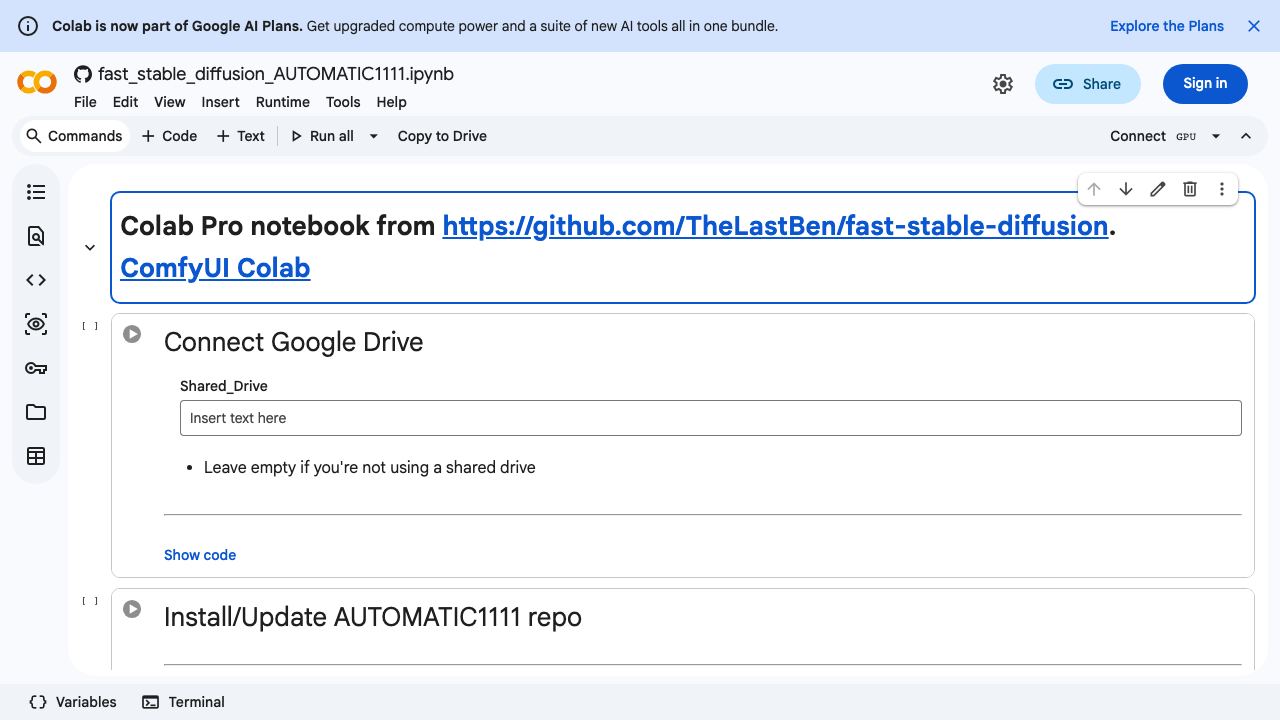Click the Share button
Image resolution: width=1280 pixels, height=720 pixels.
point(1087,84)
